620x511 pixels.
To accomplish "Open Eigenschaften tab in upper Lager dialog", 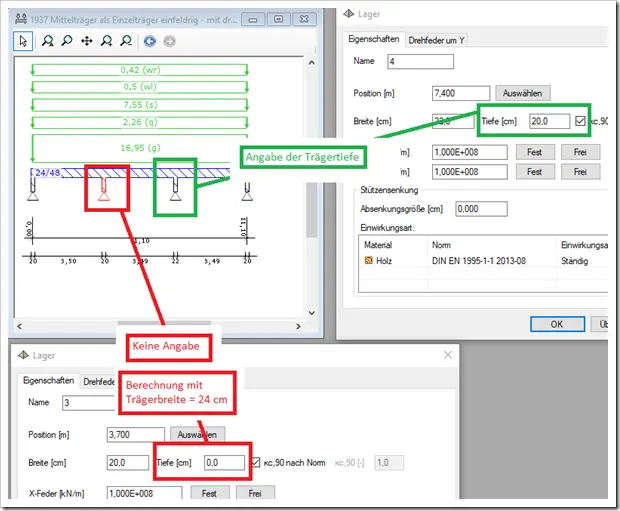I will pos(374,39).
